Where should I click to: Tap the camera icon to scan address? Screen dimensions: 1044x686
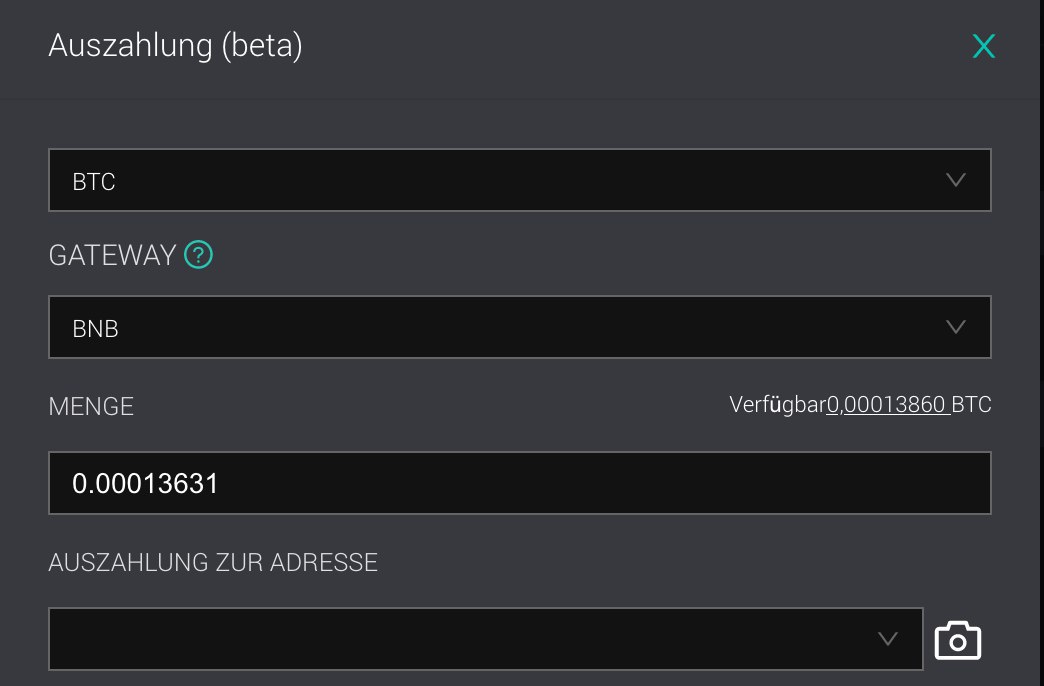point(958,641)
